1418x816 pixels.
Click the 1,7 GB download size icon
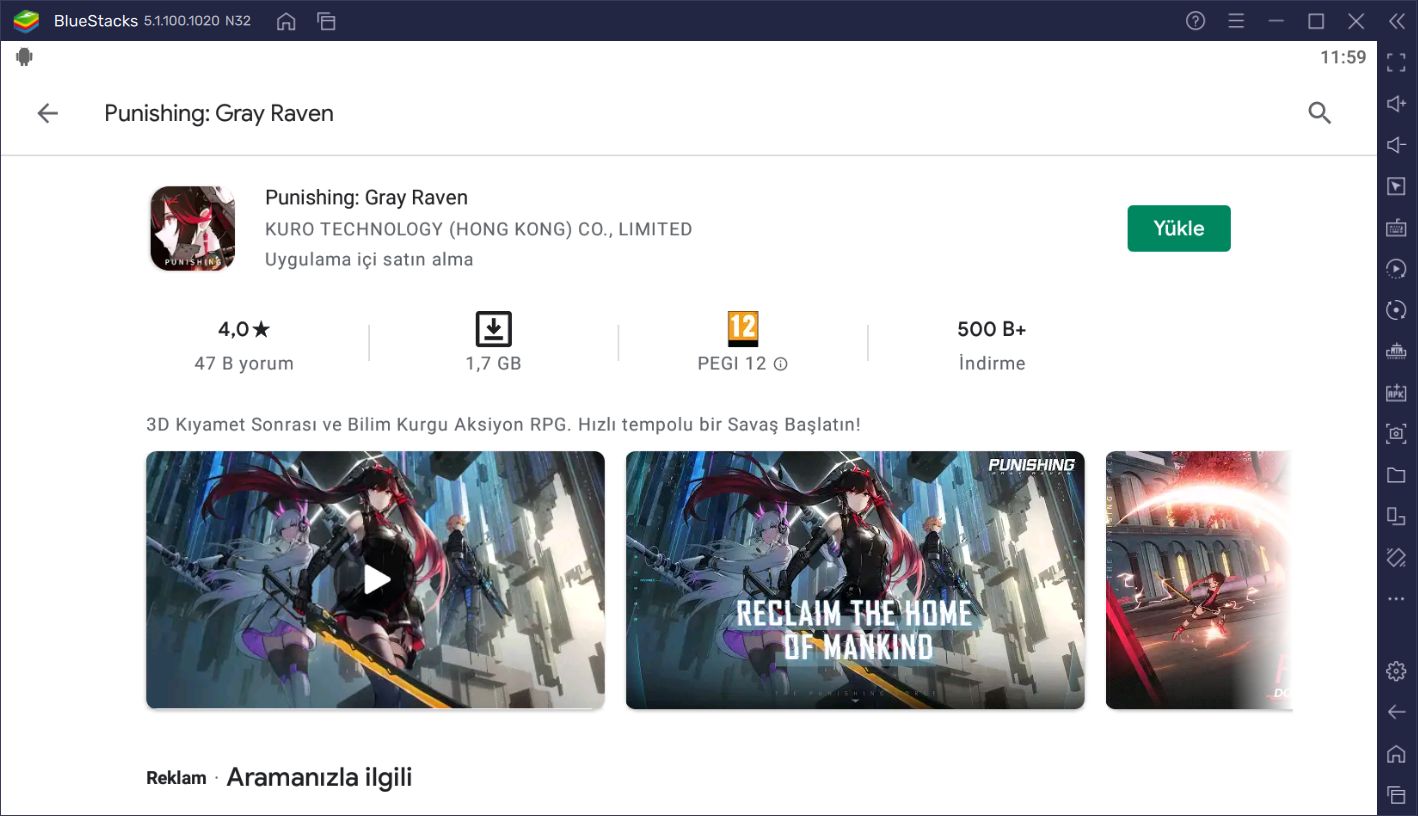tap(493, 329)
